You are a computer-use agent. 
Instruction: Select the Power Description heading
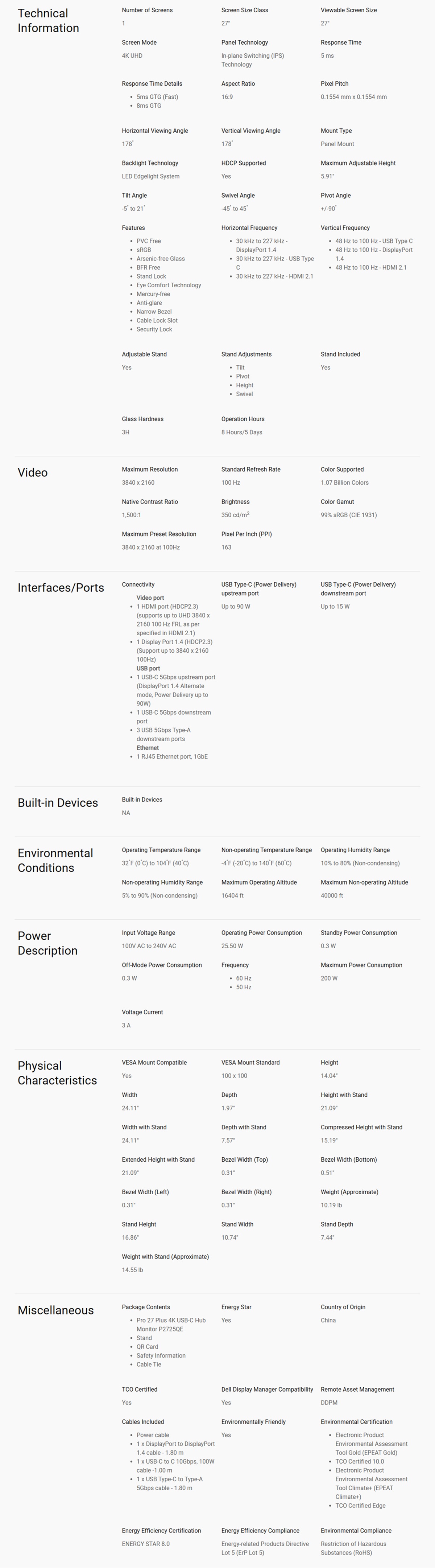pos(47,943)
